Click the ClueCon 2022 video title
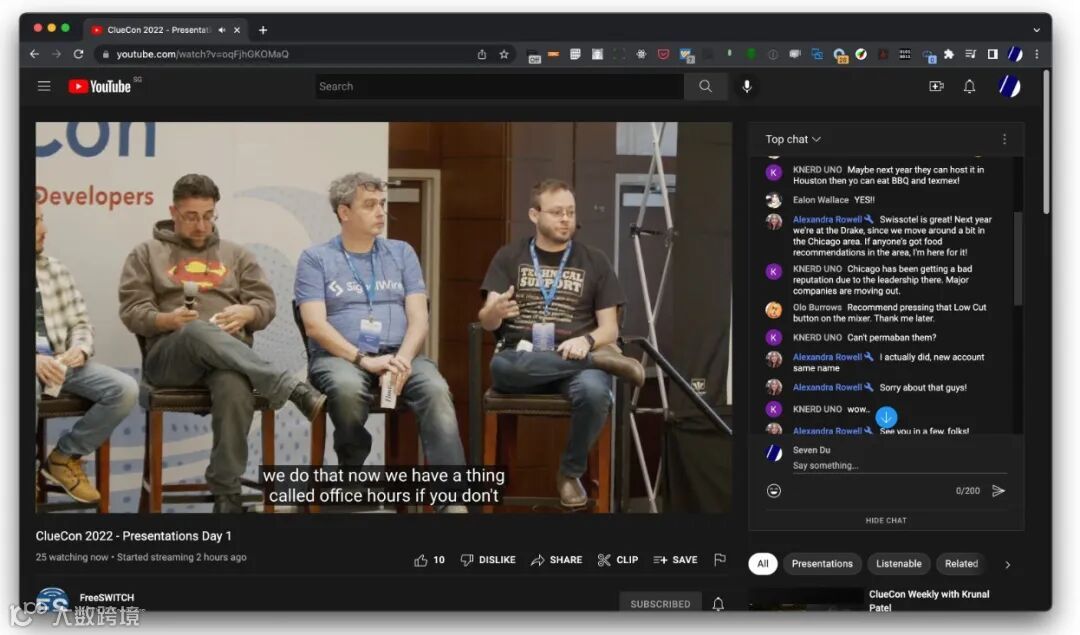 (x=134, y=536)
